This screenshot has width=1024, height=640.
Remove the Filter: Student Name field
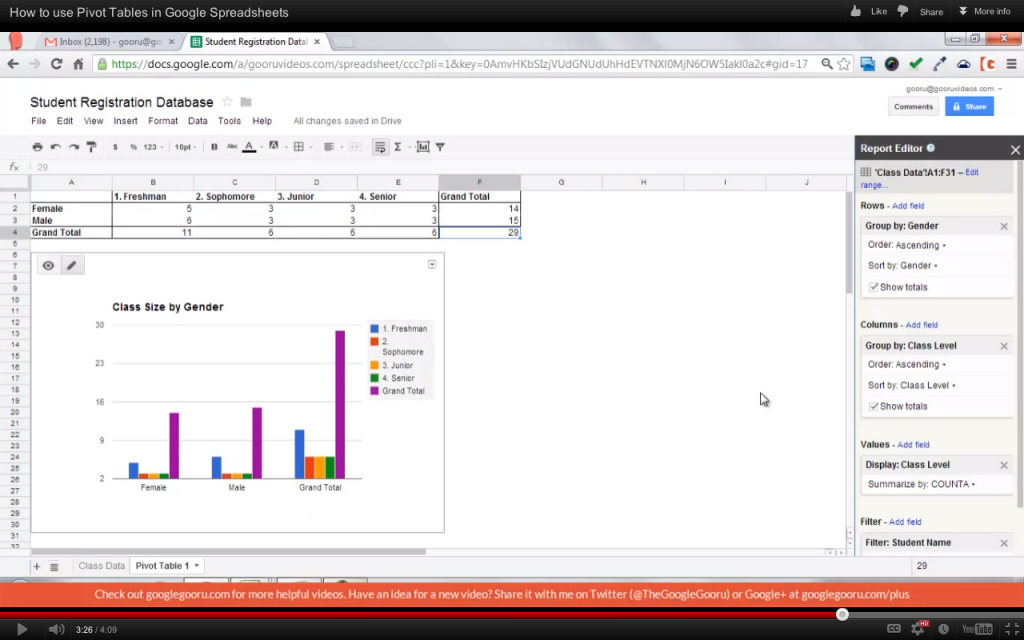(x=1004, y=543)
